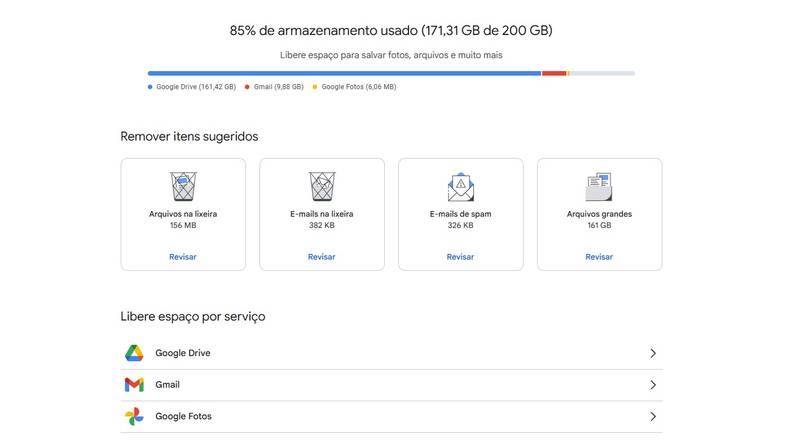Click the Google Drive triangle logo

(x=134, y=353)
